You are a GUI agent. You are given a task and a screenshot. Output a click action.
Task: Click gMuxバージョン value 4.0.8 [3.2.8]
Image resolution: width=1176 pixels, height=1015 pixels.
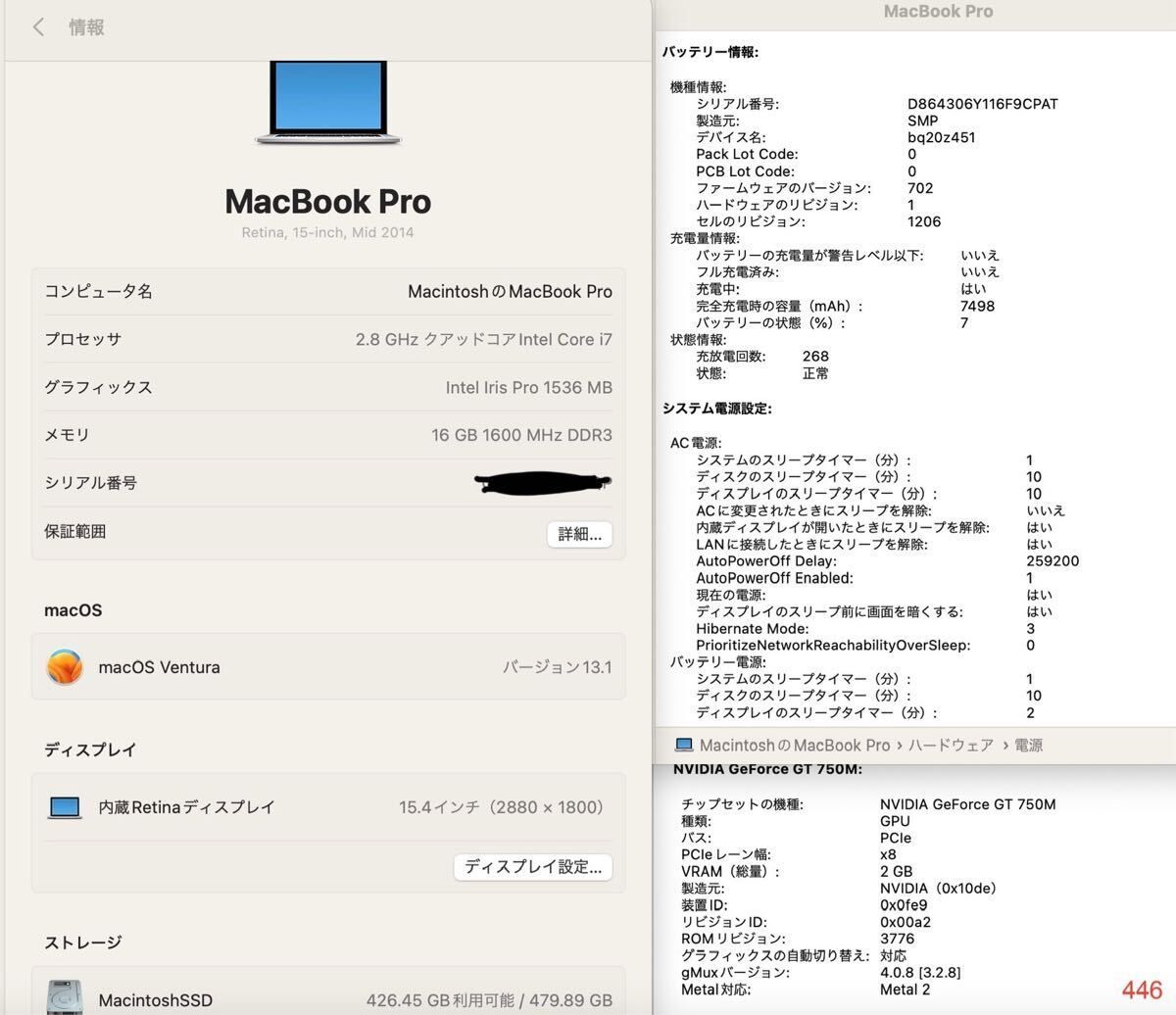click(x=920, y=973)
